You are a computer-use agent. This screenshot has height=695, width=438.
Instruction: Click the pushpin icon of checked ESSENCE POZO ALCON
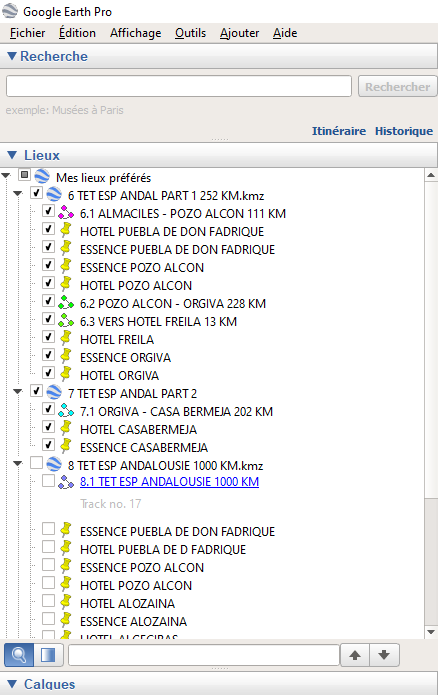click(x=66, y=266)
